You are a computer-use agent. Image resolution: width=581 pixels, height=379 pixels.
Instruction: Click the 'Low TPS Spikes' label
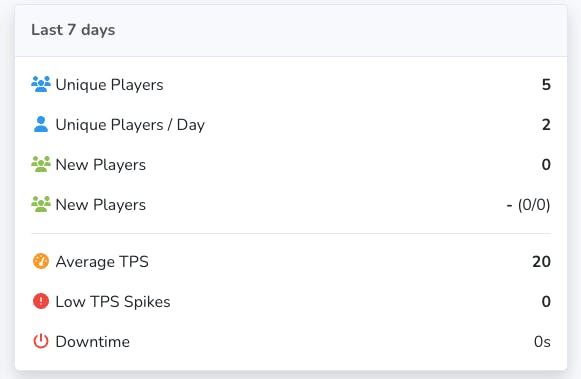click(x=113, y=302)
